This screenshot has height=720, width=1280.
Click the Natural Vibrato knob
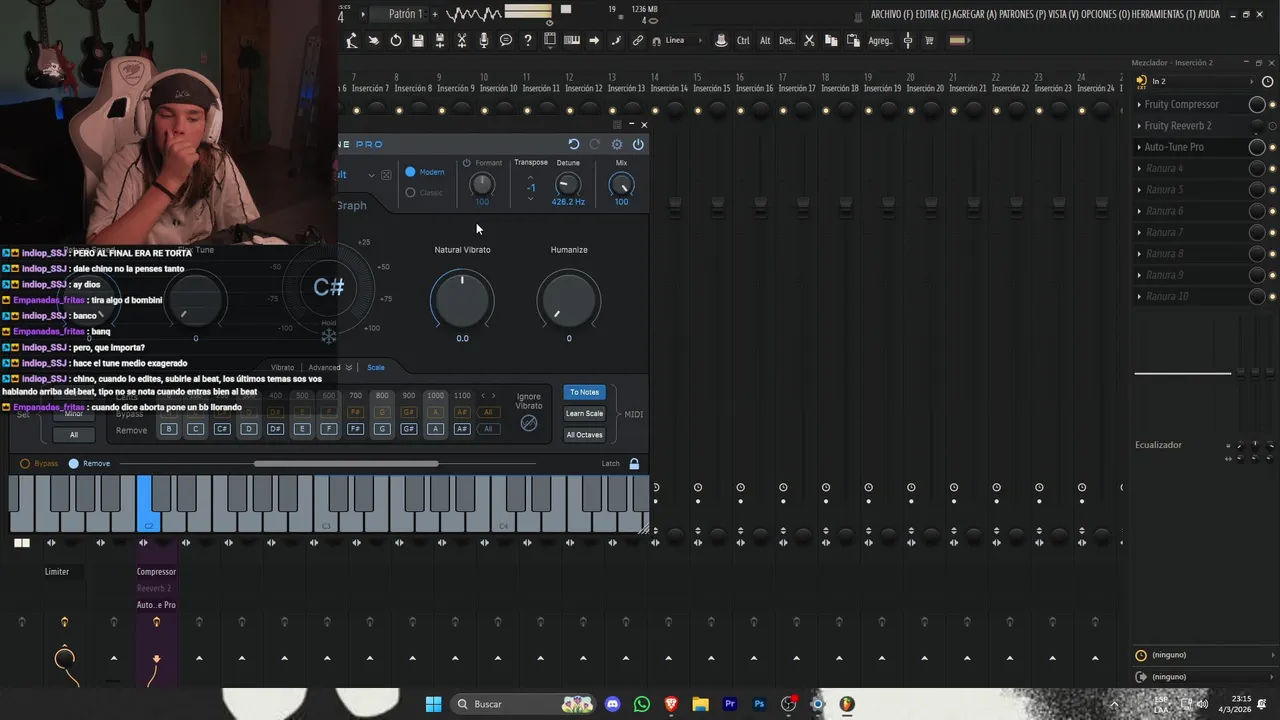pos(462,300)
